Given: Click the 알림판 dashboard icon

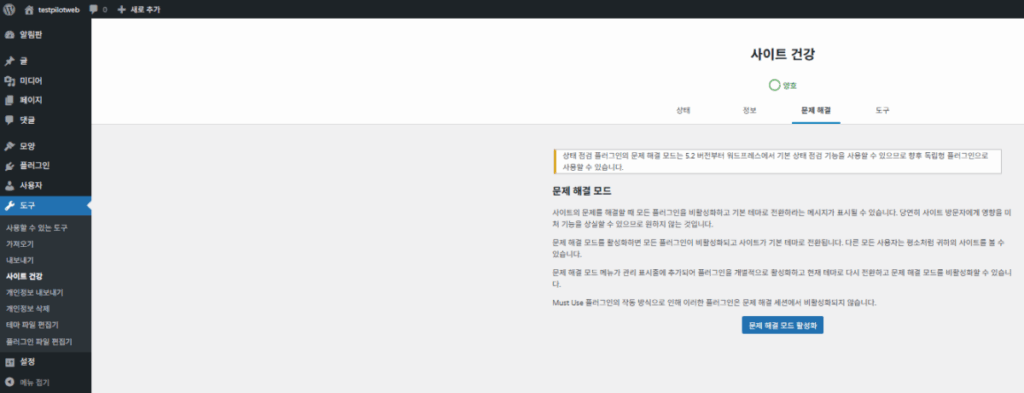Looking at the screenshot, I should coord(9,35).
